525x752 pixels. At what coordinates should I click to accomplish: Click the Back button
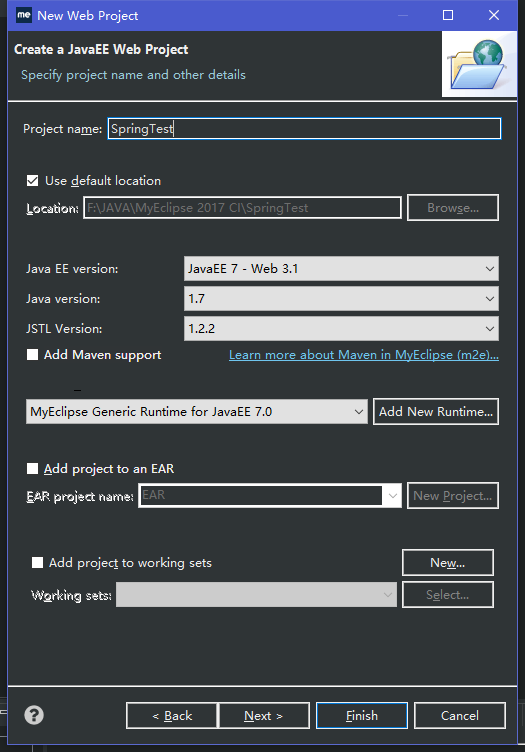(x=172, y=716)
